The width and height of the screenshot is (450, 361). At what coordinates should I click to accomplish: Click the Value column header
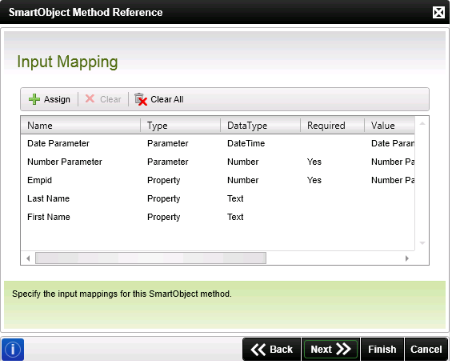click(x=389, y=126)
